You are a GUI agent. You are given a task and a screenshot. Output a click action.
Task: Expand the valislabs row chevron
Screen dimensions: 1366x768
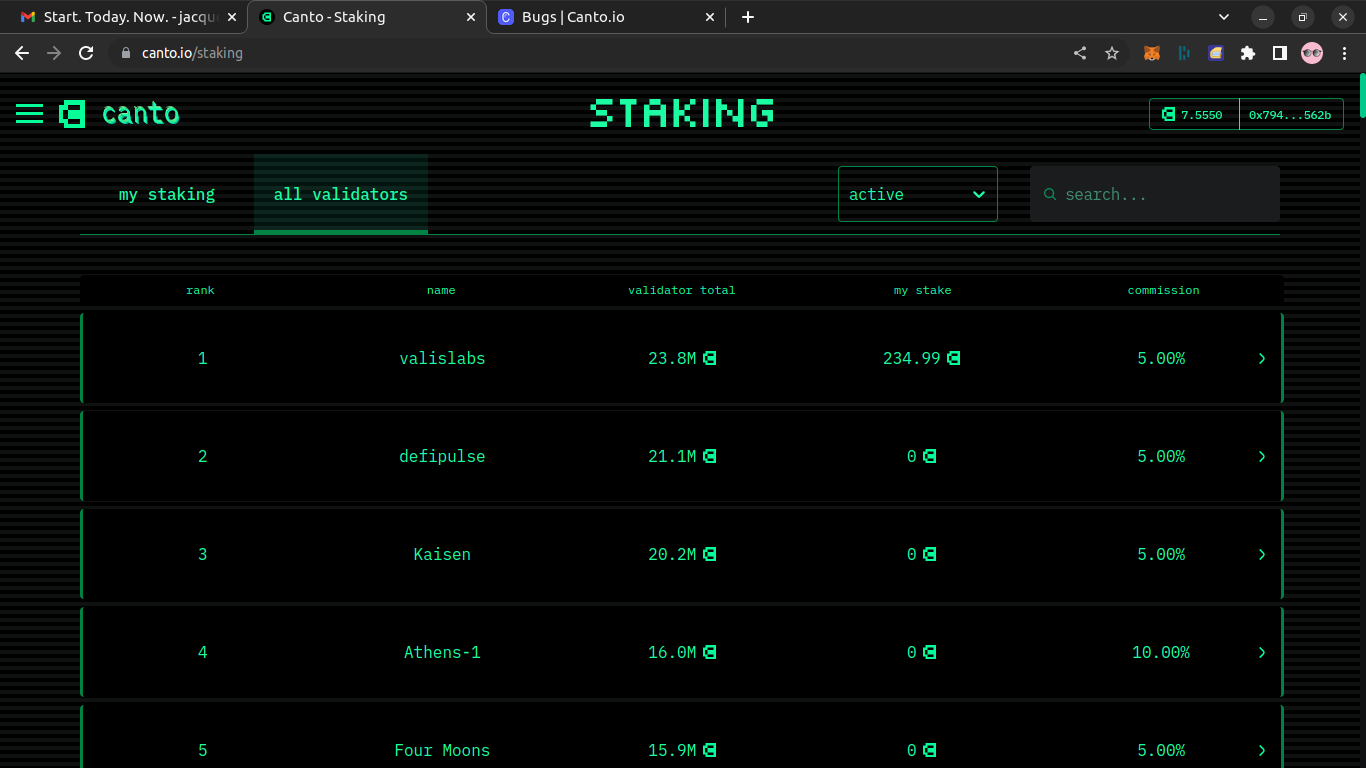(1262, 358)
